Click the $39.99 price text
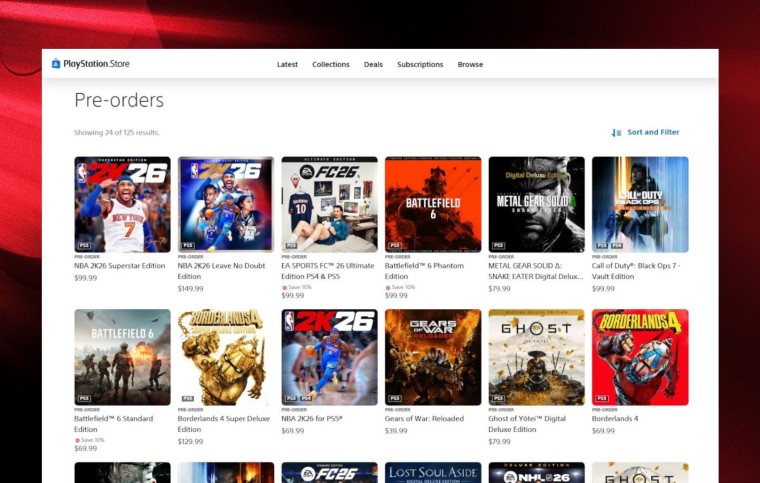Image resolution: width=760 pixels, height=483 pixels. [x=396, y=431]
